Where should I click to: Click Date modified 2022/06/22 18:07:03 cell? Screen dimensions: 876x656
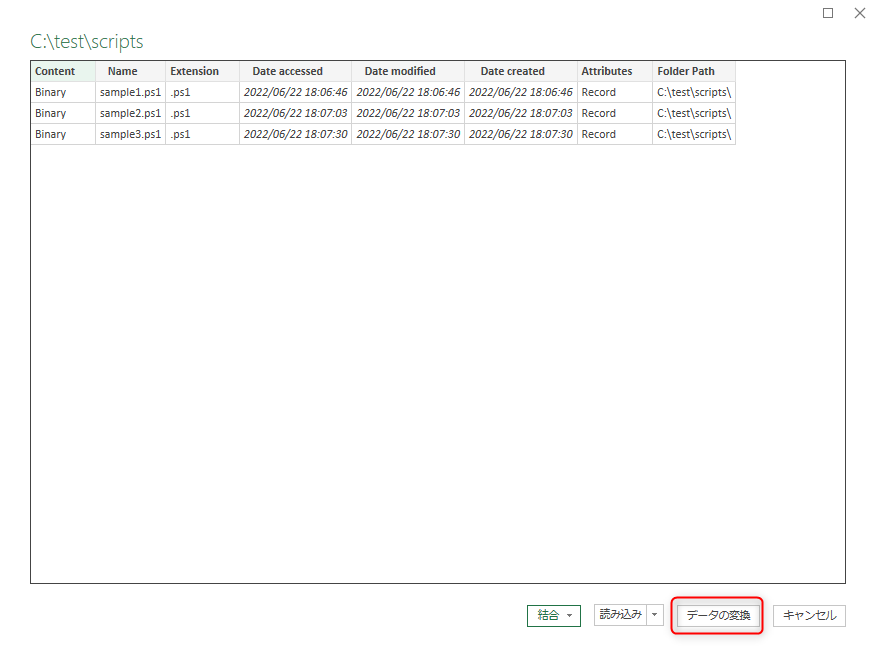(408, 113)
